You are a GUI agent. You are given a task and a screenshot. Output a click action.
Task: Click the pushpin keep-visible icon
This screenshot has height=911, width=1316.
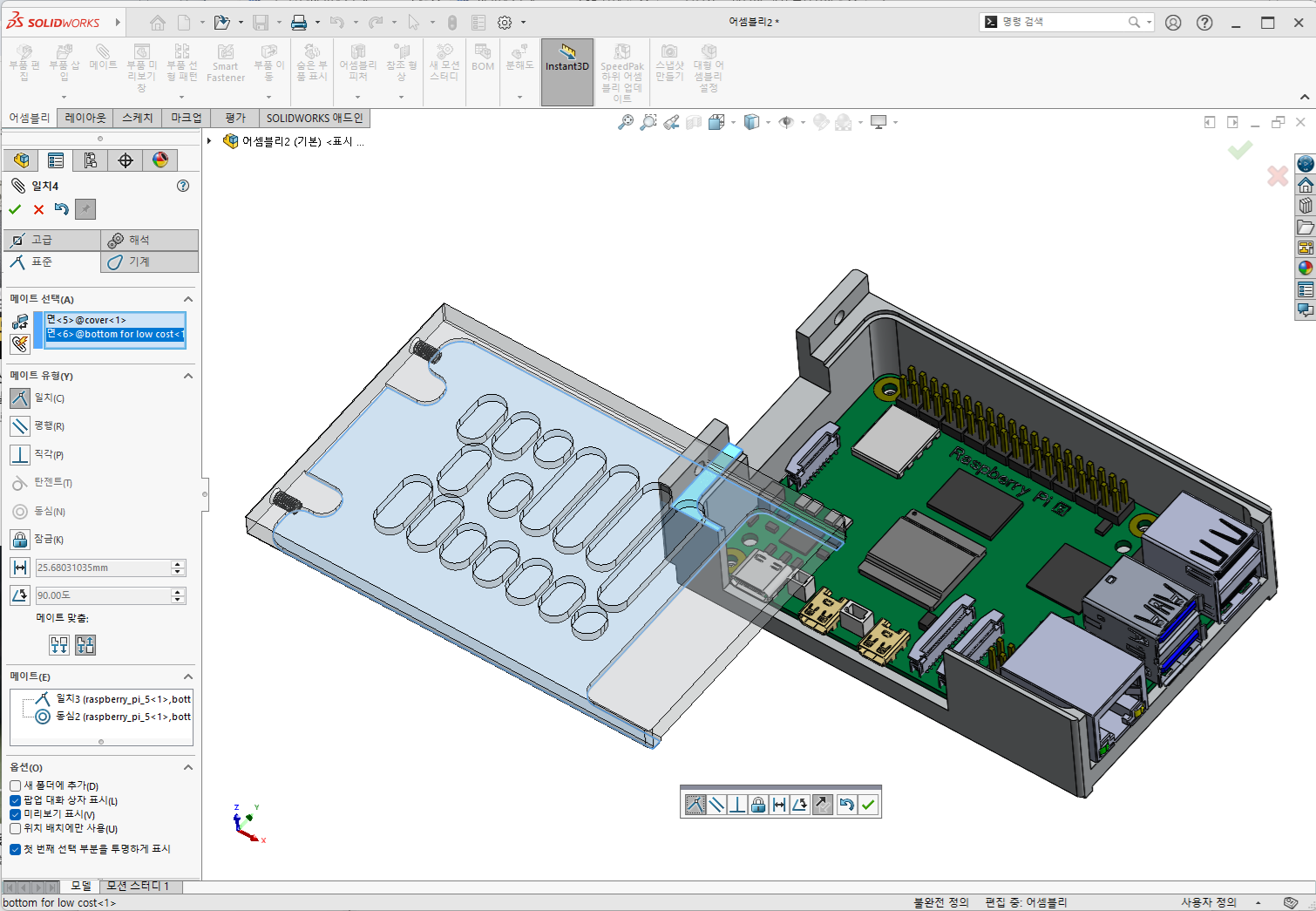pos(85,209)
